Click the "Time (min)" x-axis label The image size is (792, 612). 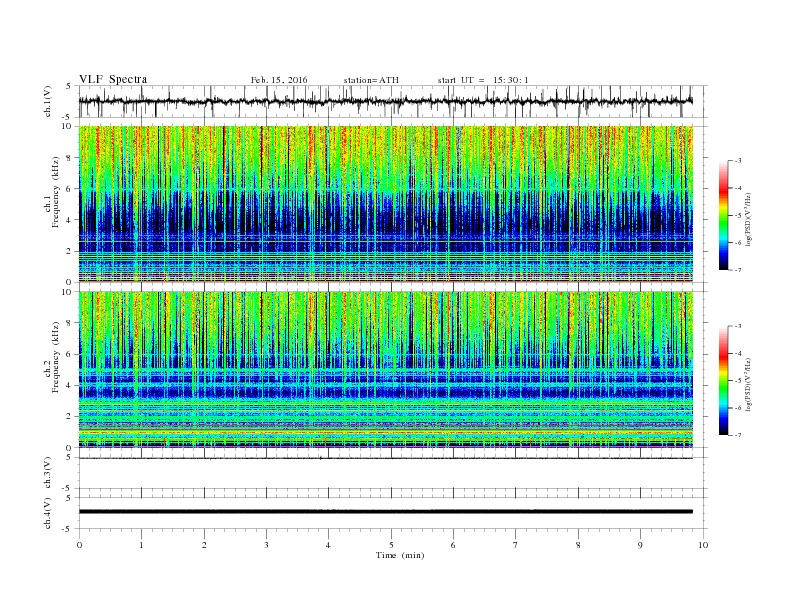tap(400, 555)
